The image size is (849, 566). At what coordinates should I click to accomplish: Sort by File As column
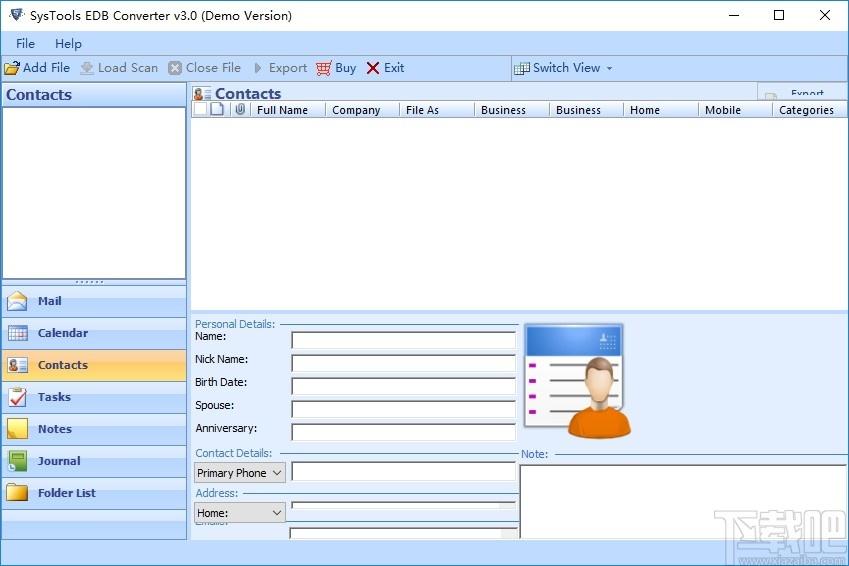(437, 110)
